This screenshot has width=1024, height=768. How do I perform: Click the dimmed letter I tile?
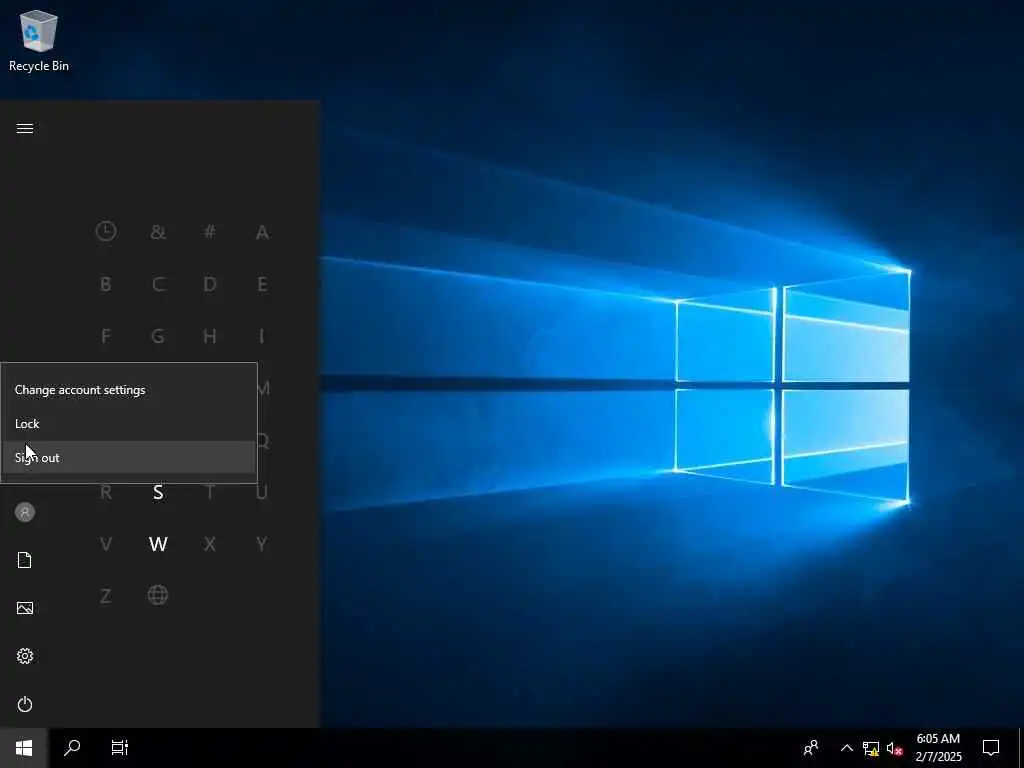(x=262, y=336)
